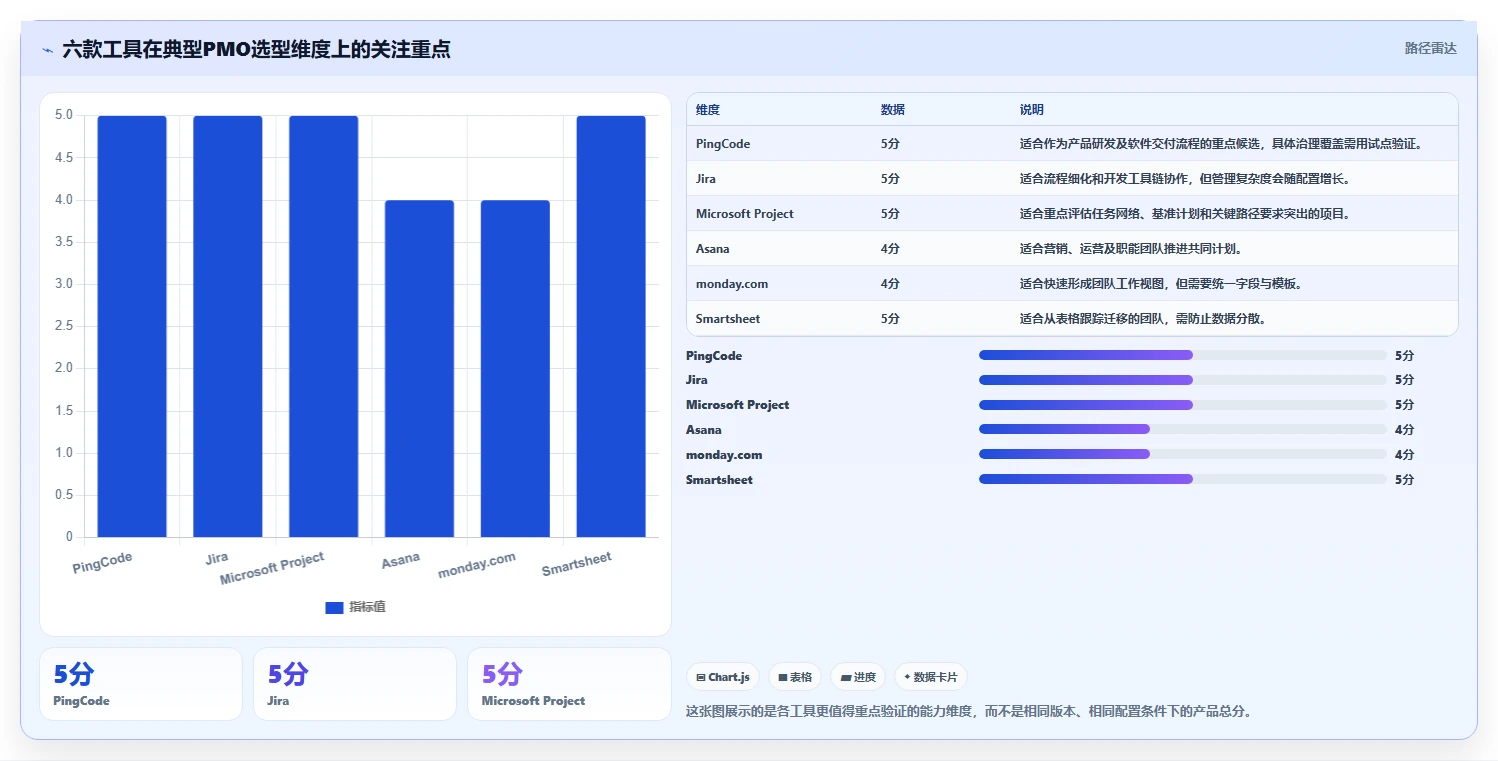
Task: Click the 数据卡片 tag chip
Action: (931, 677)
